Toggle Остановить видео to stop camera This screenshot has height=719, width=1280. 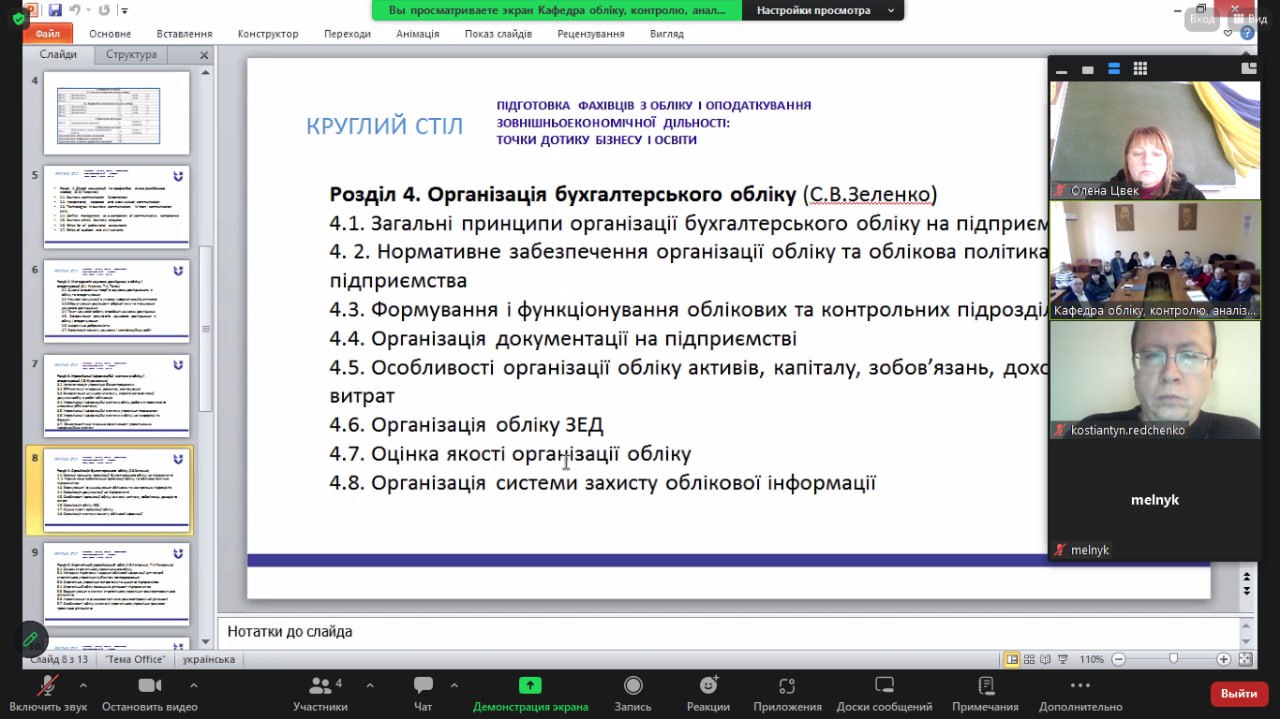(x=150, y=690)
